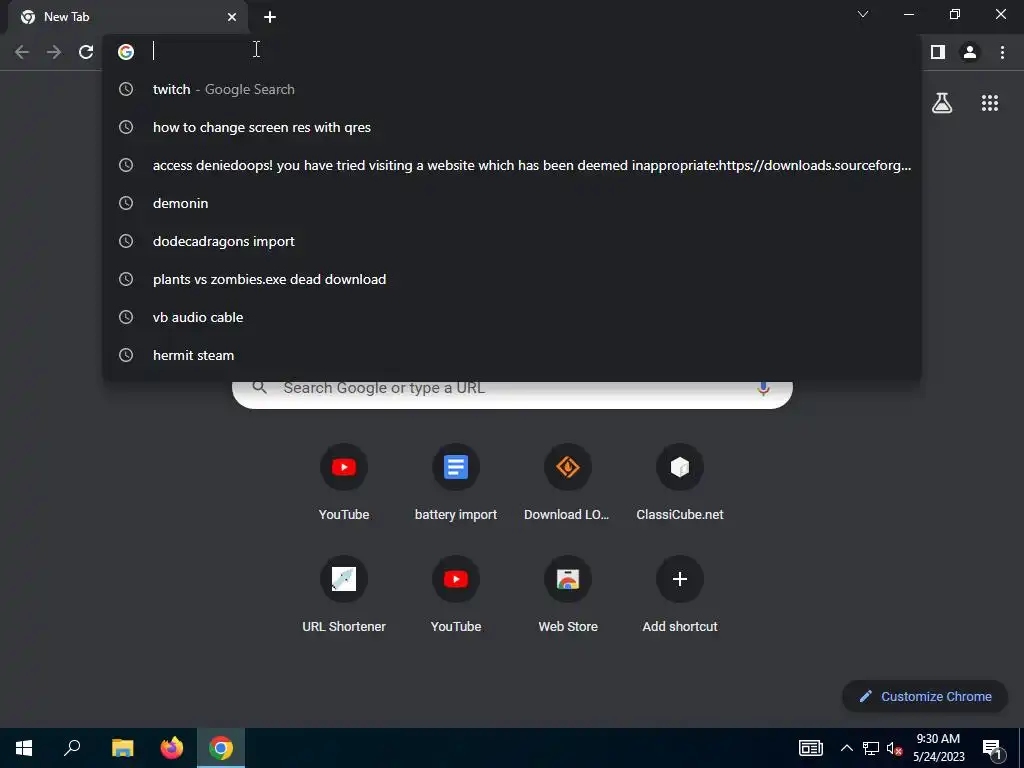Screen dimensions: 1024x768
Task: Add a new shortcut tile
Action: pyautogui.click(x=680, y=594)
